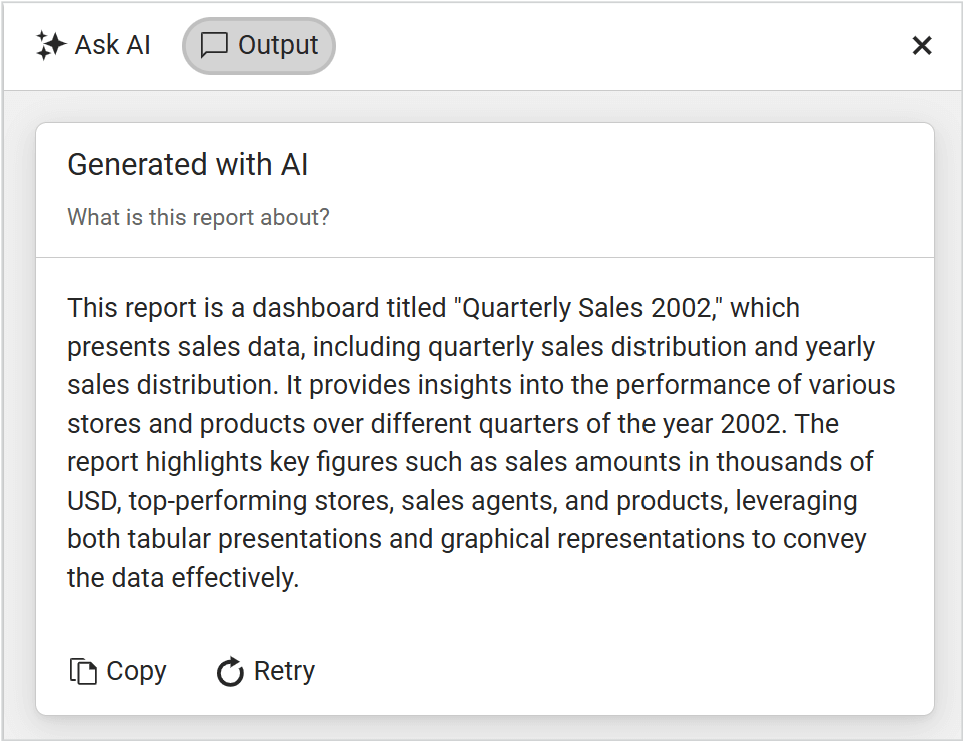Retry generating the AI response

(264, 671)
